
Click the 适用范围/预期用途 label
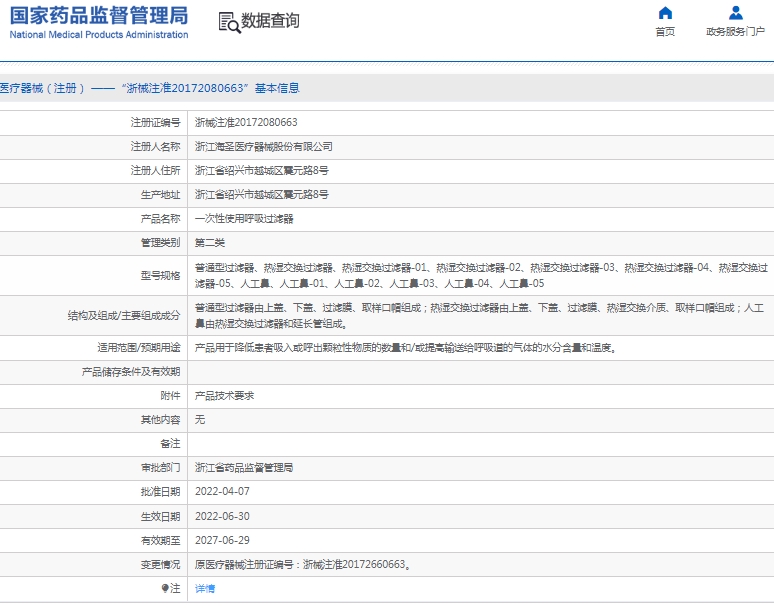139,348
